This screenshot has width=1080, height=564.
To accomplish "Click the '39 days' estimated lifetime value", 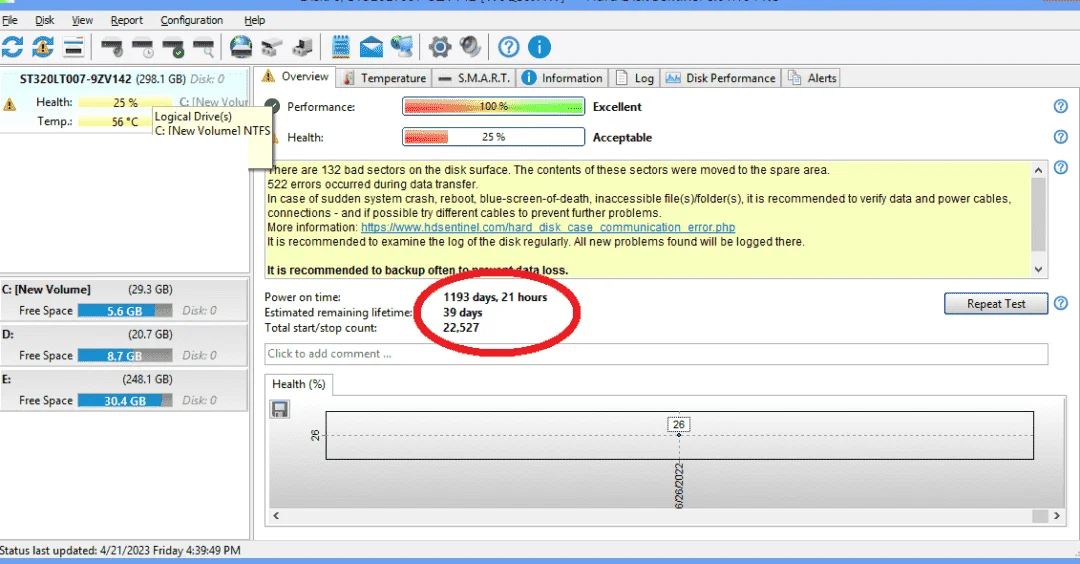I will 462,312.
